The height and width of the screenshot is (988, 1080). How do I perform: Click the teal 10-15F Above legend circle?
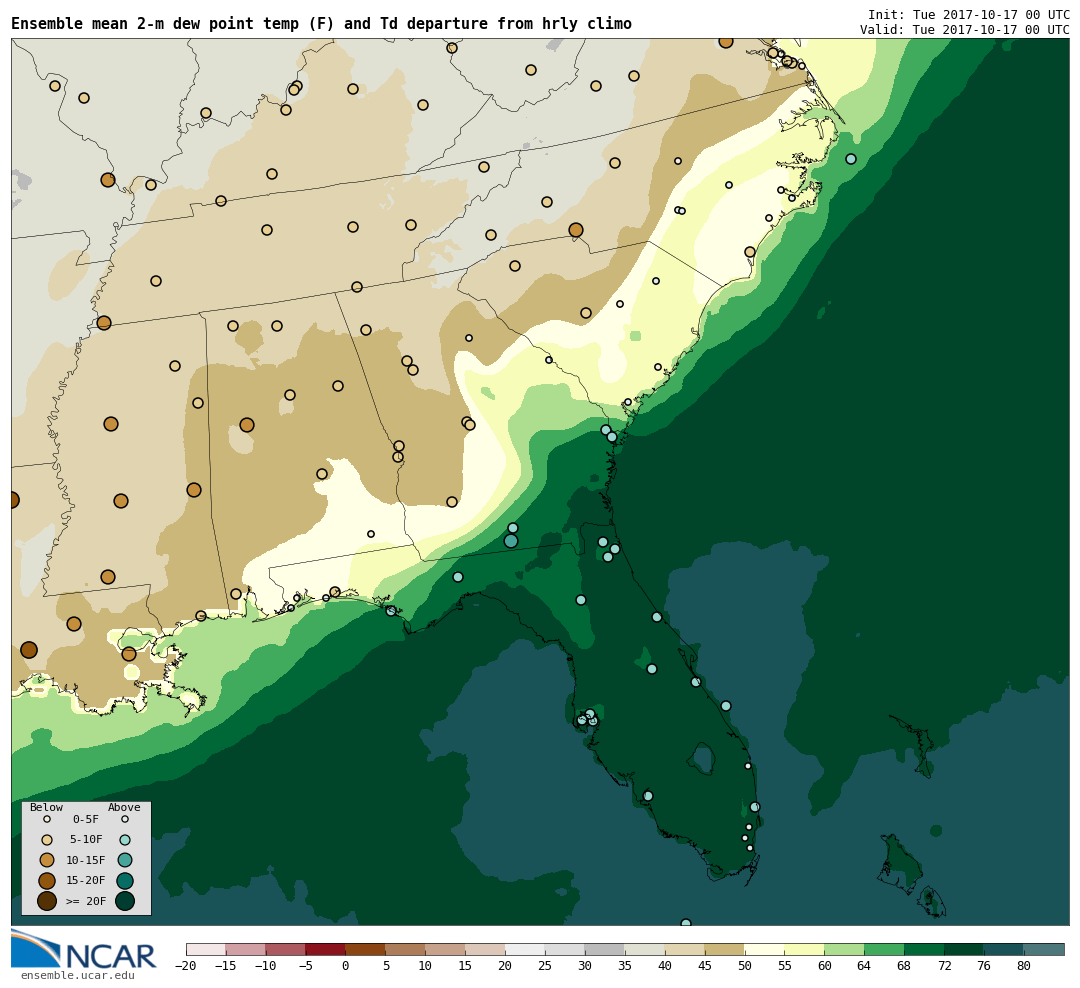pyautogui.click(x=125, y=860)
